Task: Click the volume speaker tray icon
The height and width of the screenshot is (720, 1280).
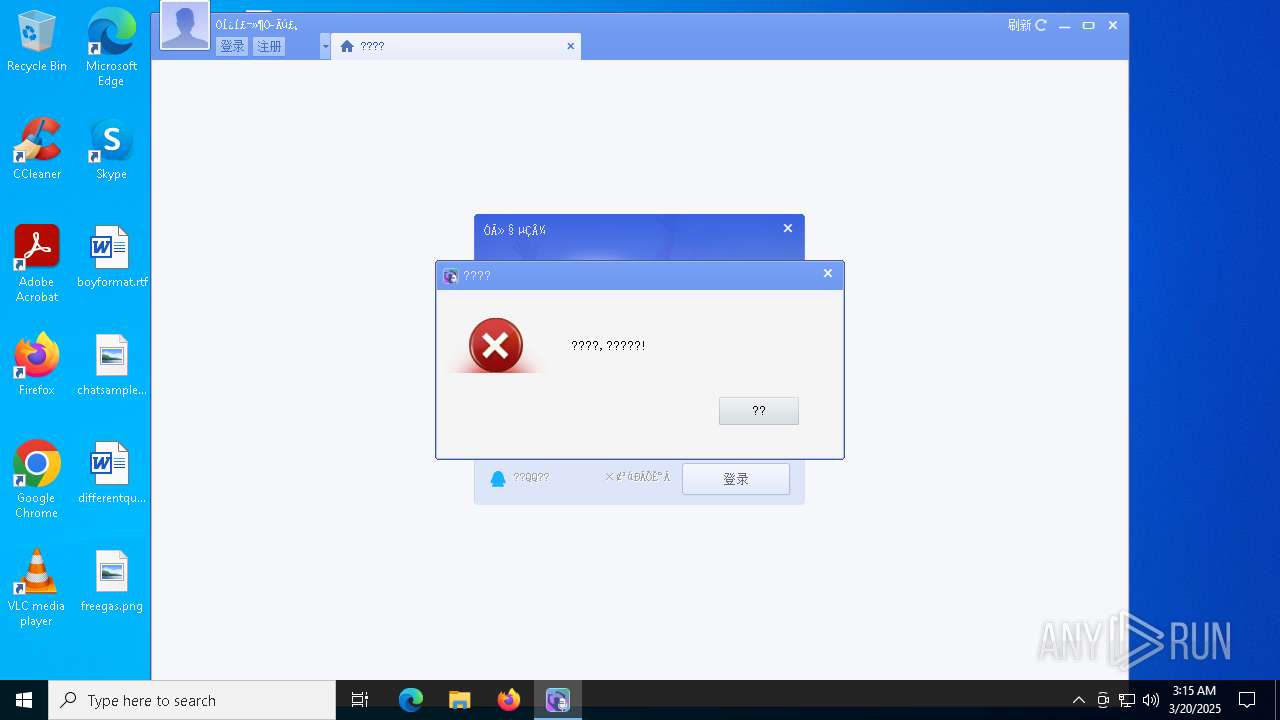Action: [1151, 700]
